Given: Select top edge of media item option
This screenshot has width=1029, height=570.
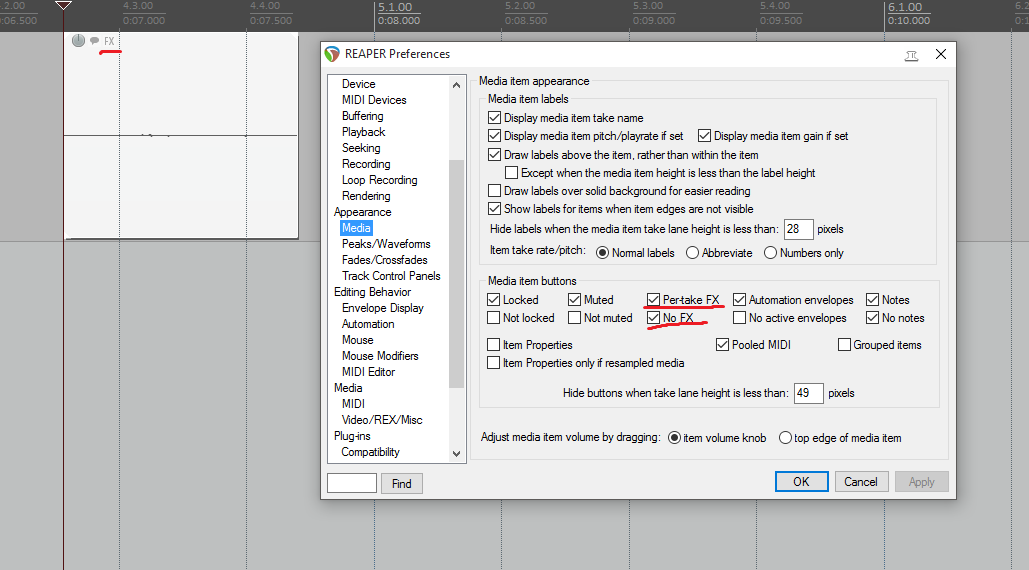Looking at the screenshot, I should pyautogui.click(x=785, y=438).
